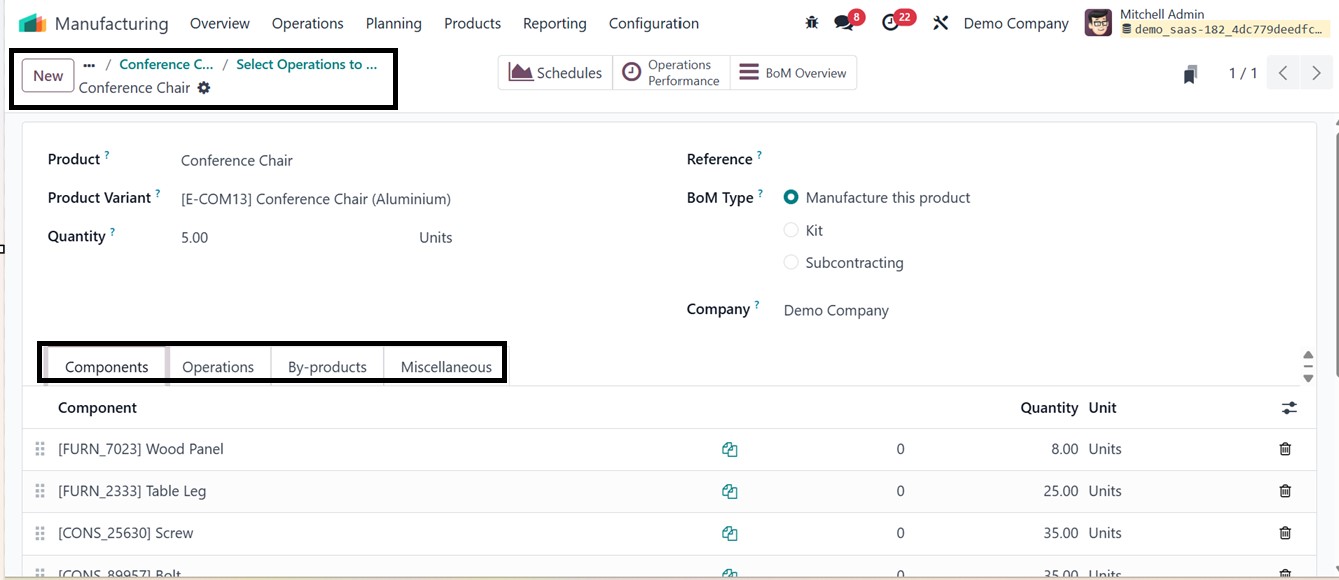Select the Kit BoM type
The width and height of the screenshot is (1339, 580).
pos(791,230)
